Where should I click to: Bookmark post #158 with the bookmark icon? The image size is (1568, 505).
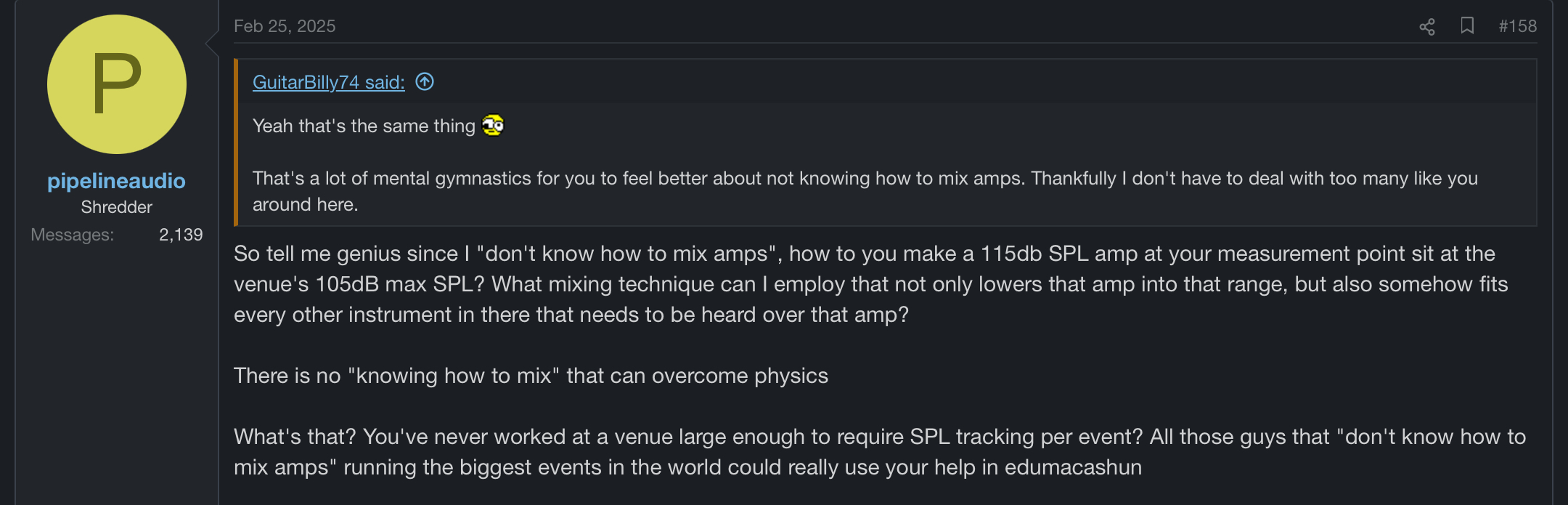pyautogui.click(x=1467, y=26)
